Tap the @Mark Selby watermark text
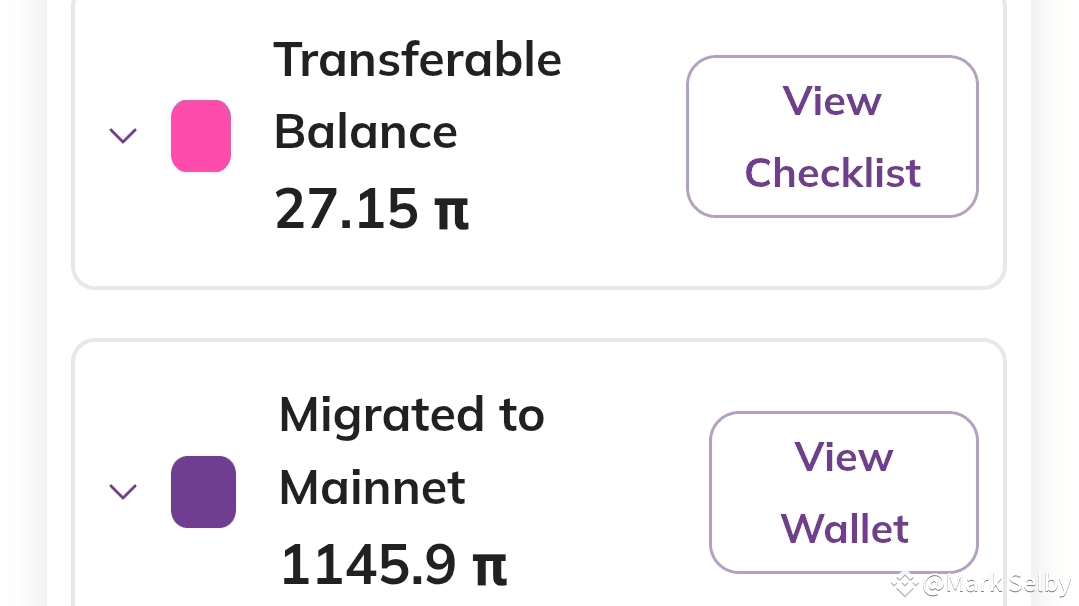This screenshot has width=1079, height=606. [x=996, y=584]
